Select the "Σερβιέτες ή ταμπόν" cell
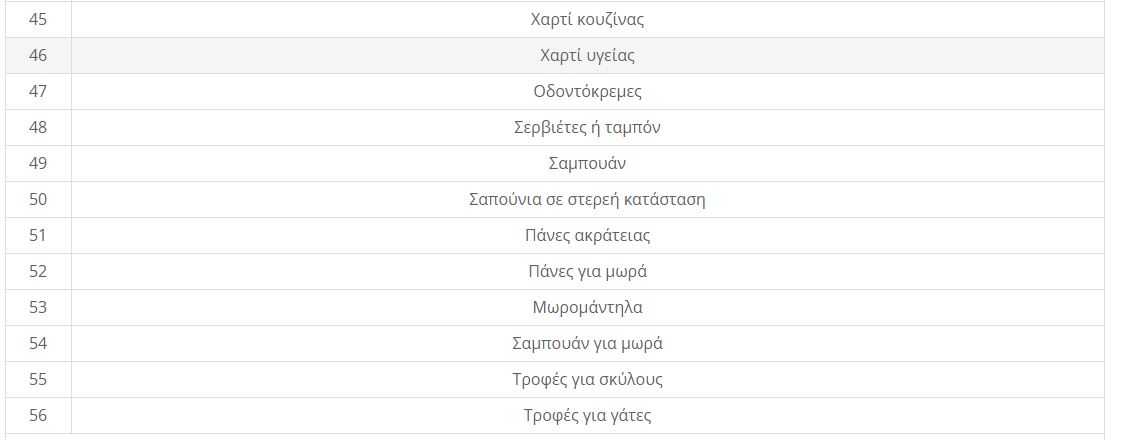This screenshot has width=1144, height=440. [x=587, y=128]
